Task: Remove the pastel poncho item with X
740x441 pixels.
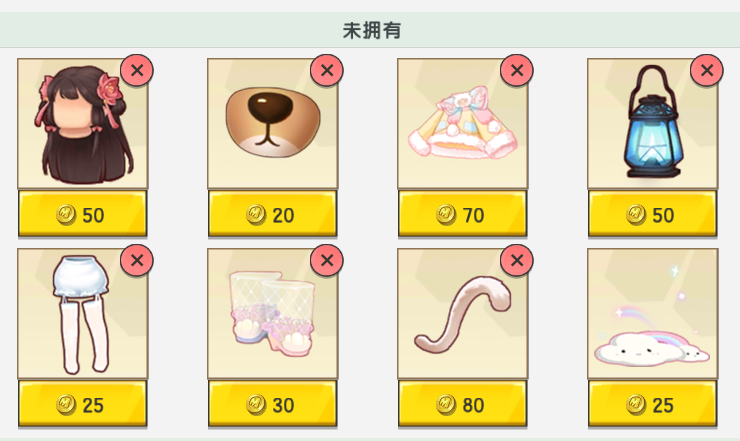Action: (x=517, y=70)
